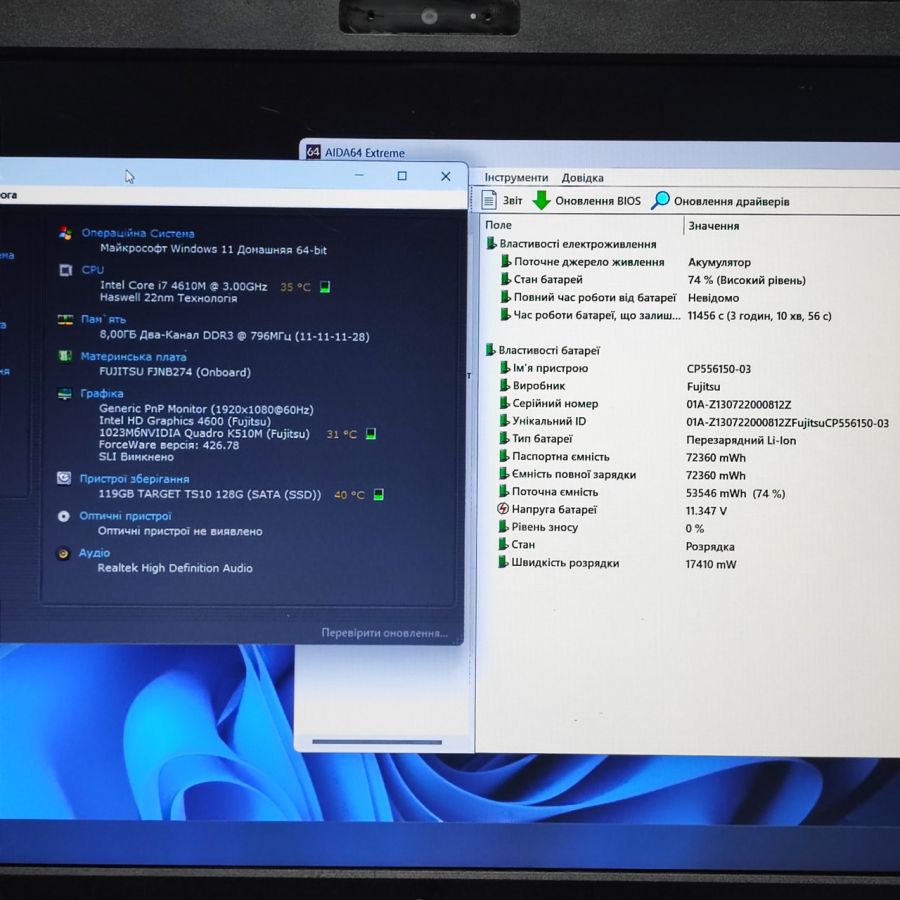This screenshot has height=900, width=900.
Task: Open the CPU section link
Action: [92, 269]
